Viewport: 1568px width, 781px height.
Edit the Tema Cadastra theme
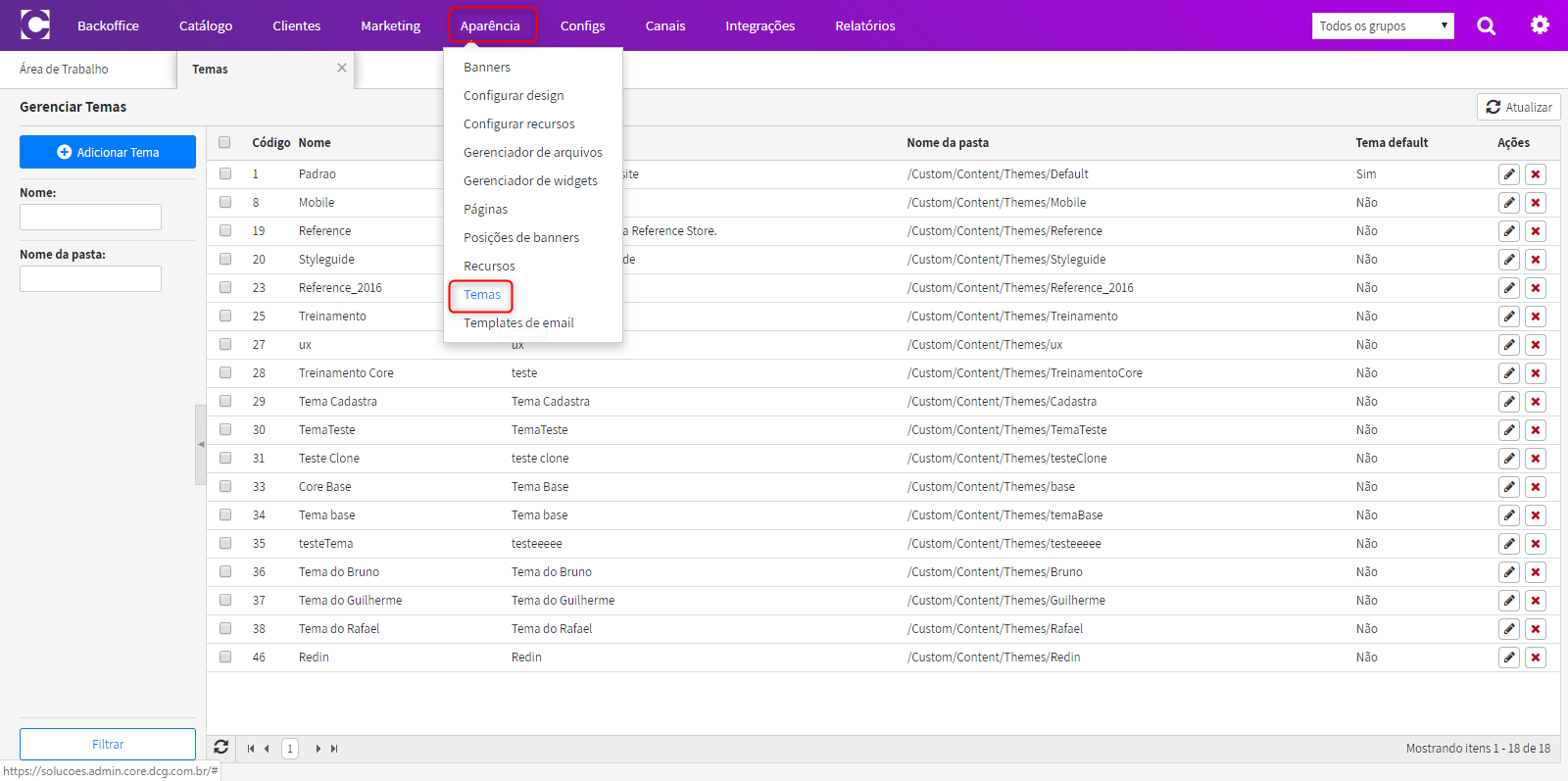(x=1509, y=402)
